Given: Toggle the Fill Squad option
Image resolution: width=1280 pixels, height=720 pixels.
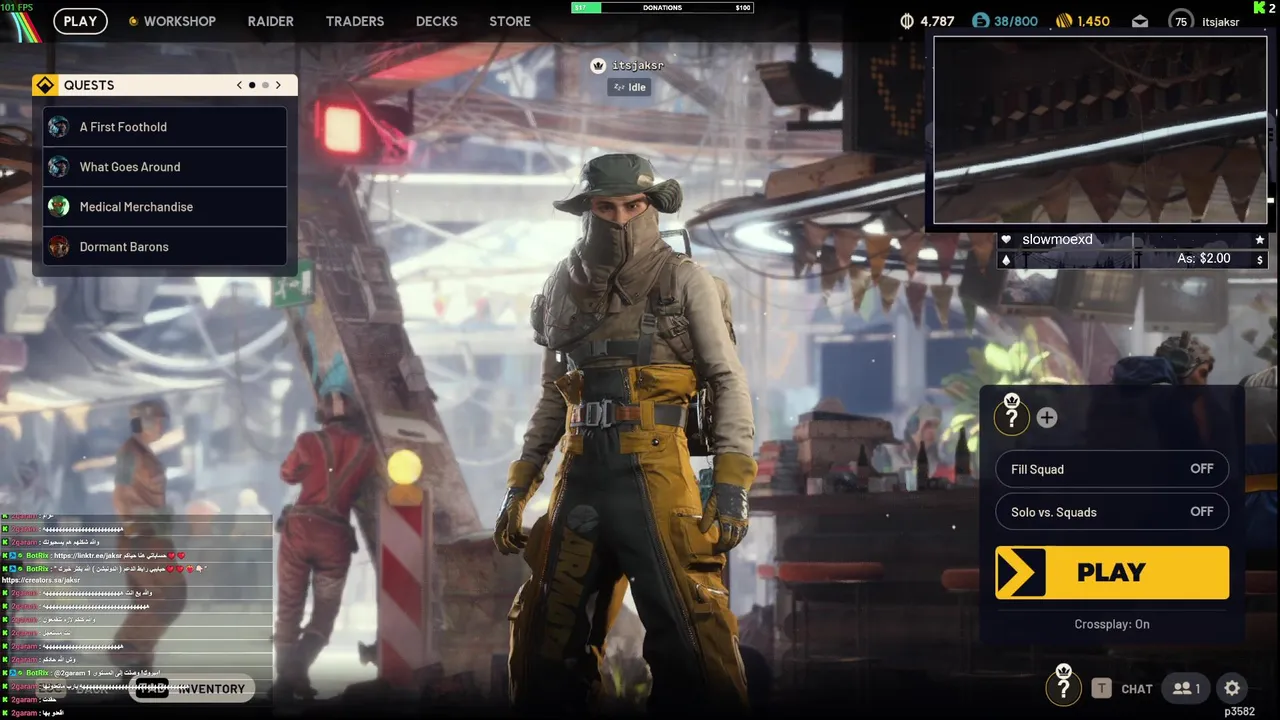Looking at the screenshot, I should point(1112,469).
